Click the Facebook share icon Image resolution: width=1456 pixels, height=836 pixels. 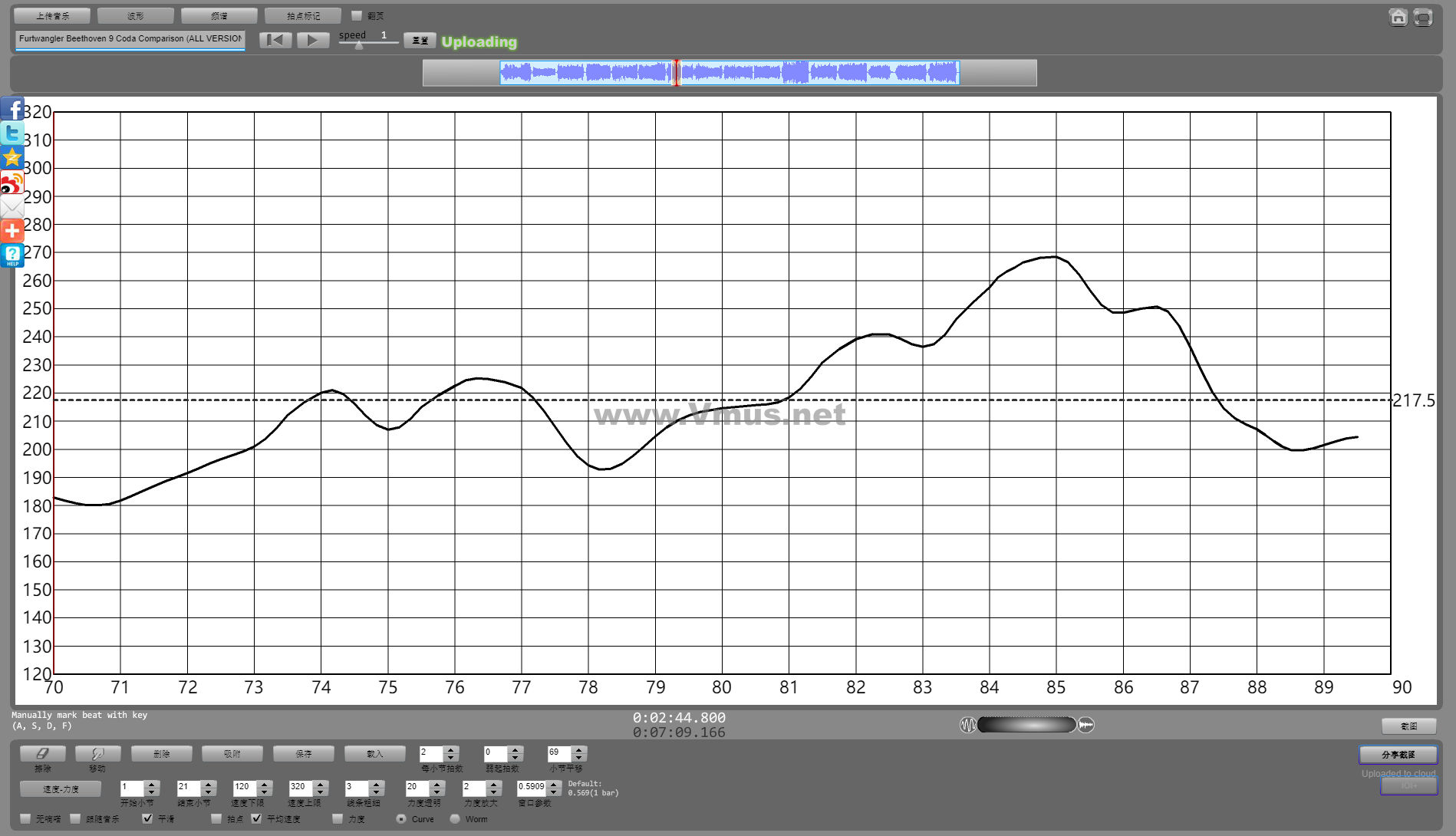click(x=12, y=109)
